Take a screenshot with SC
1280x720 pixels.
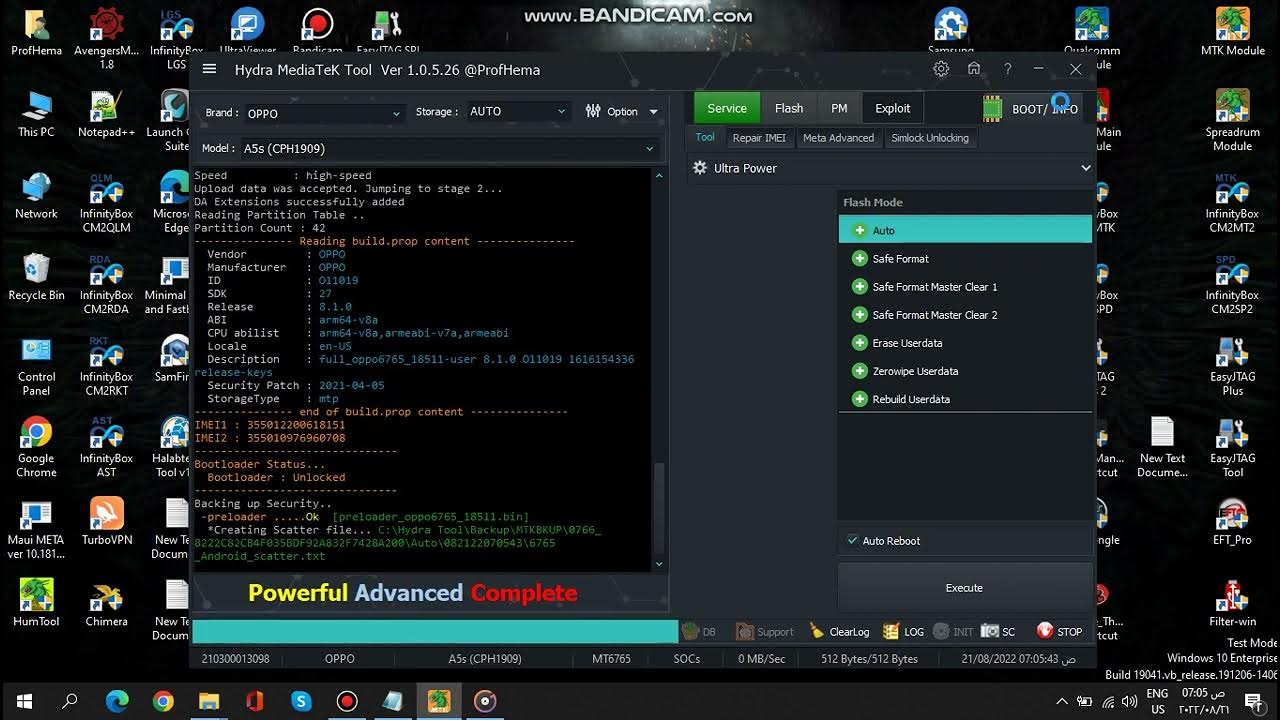click(998, 631)
